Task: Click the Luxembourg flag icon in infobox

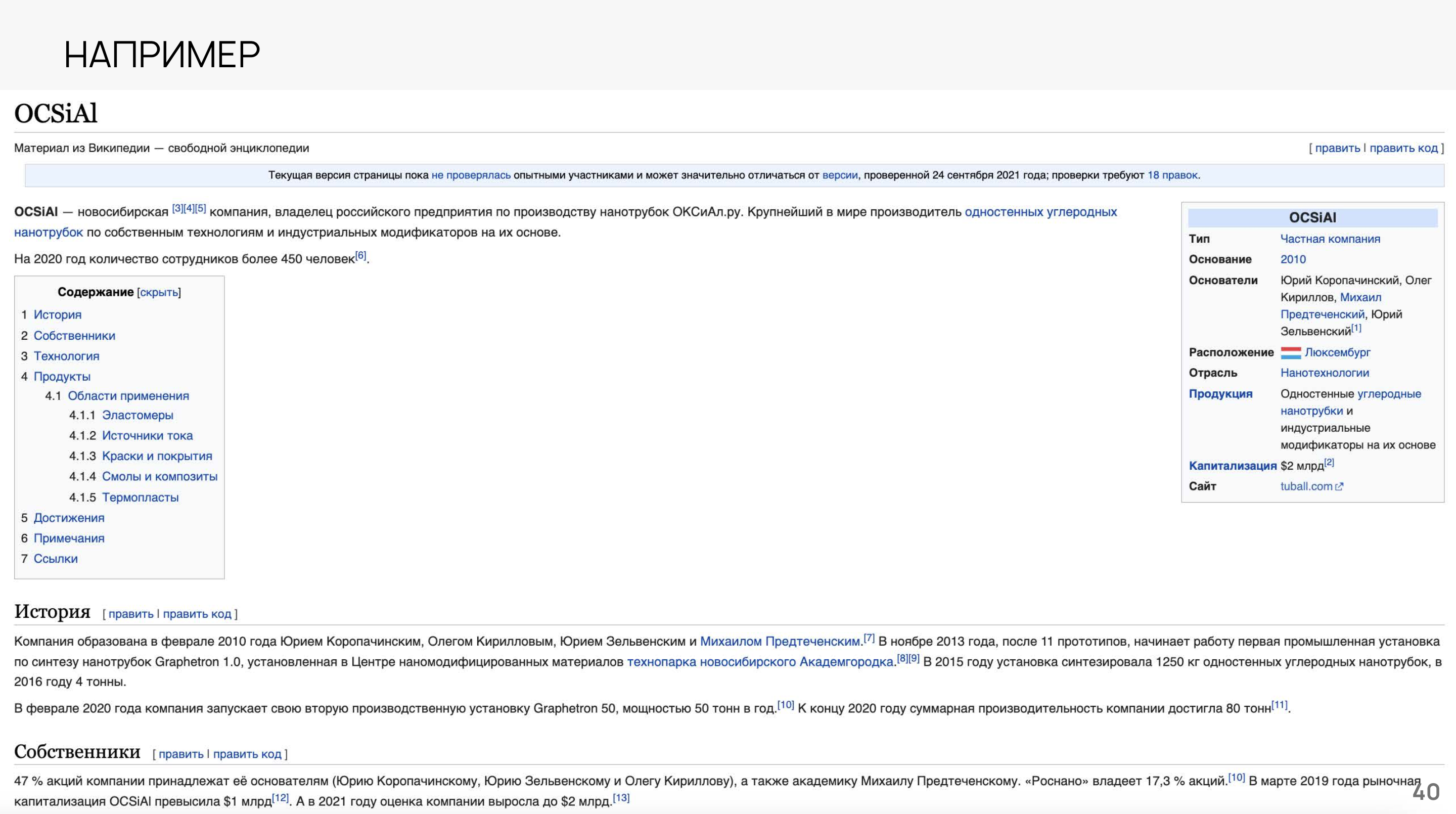Action: [1291, 353]
